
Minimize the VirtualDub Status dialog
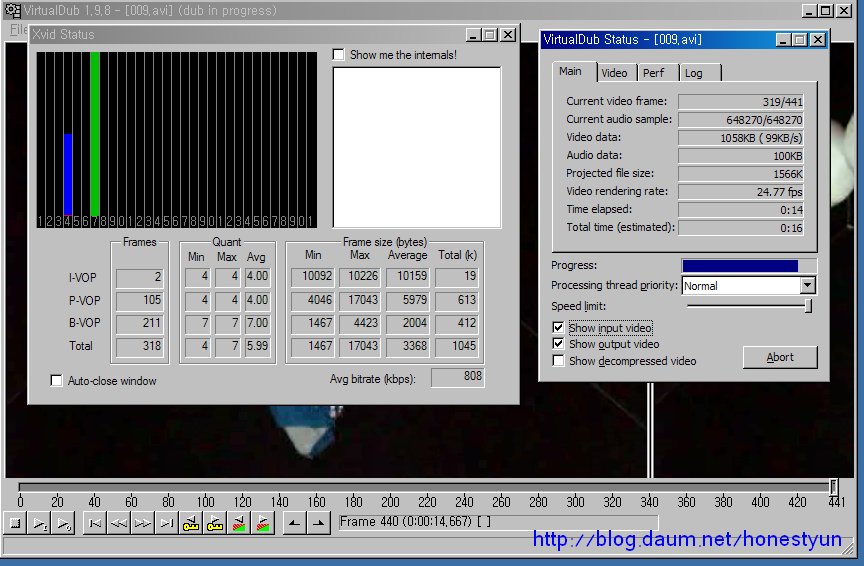(783, 40)
